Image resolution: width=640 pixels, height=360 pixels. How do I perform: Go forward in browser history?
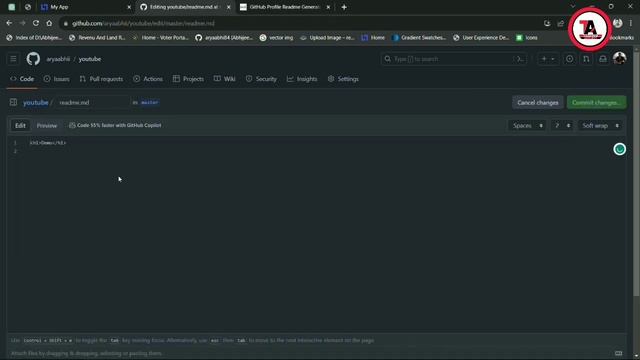click(22, 23)
